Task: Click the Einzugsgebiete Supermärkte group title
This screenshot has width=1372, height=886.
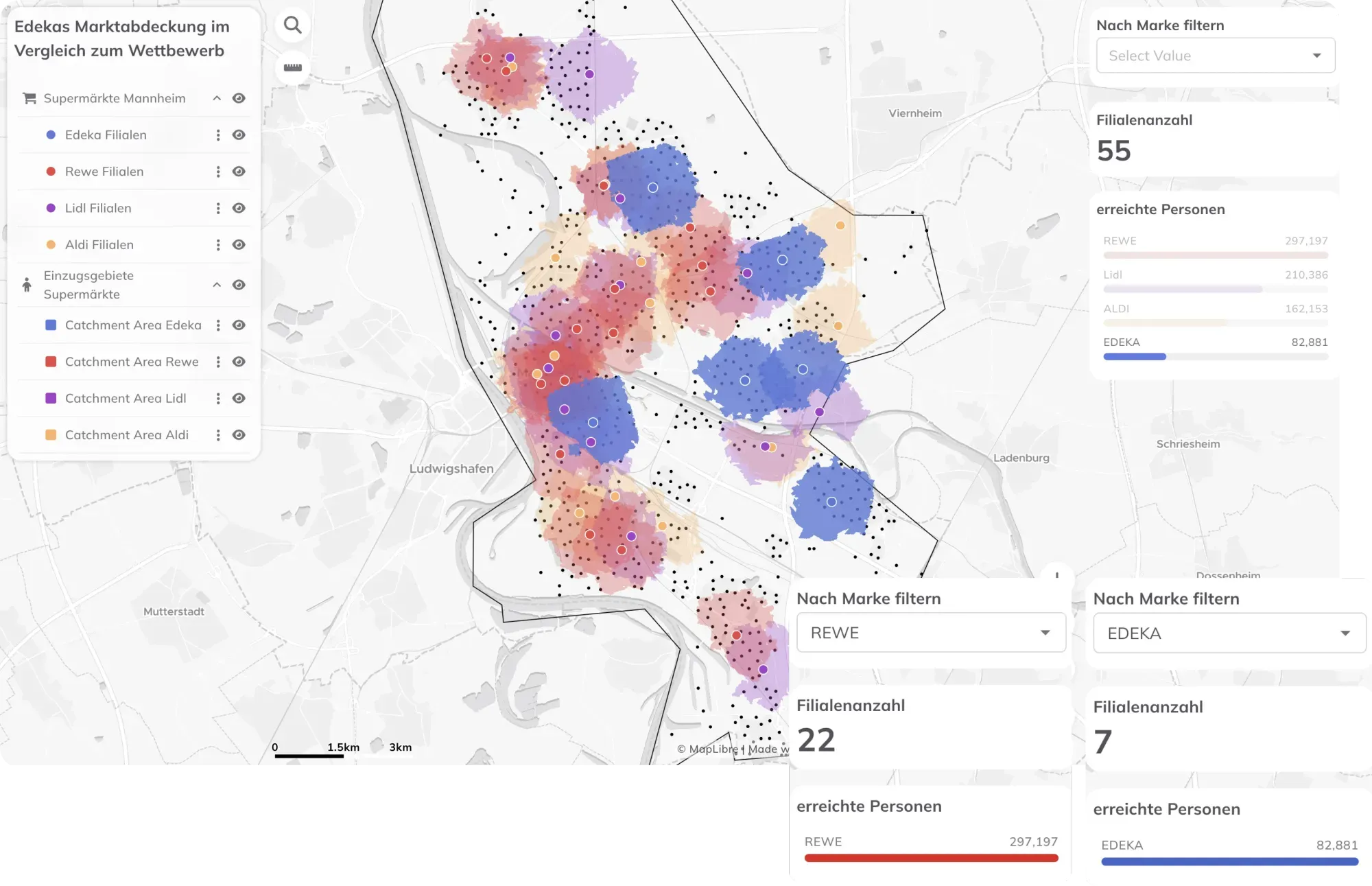Action: coord(88,285)
